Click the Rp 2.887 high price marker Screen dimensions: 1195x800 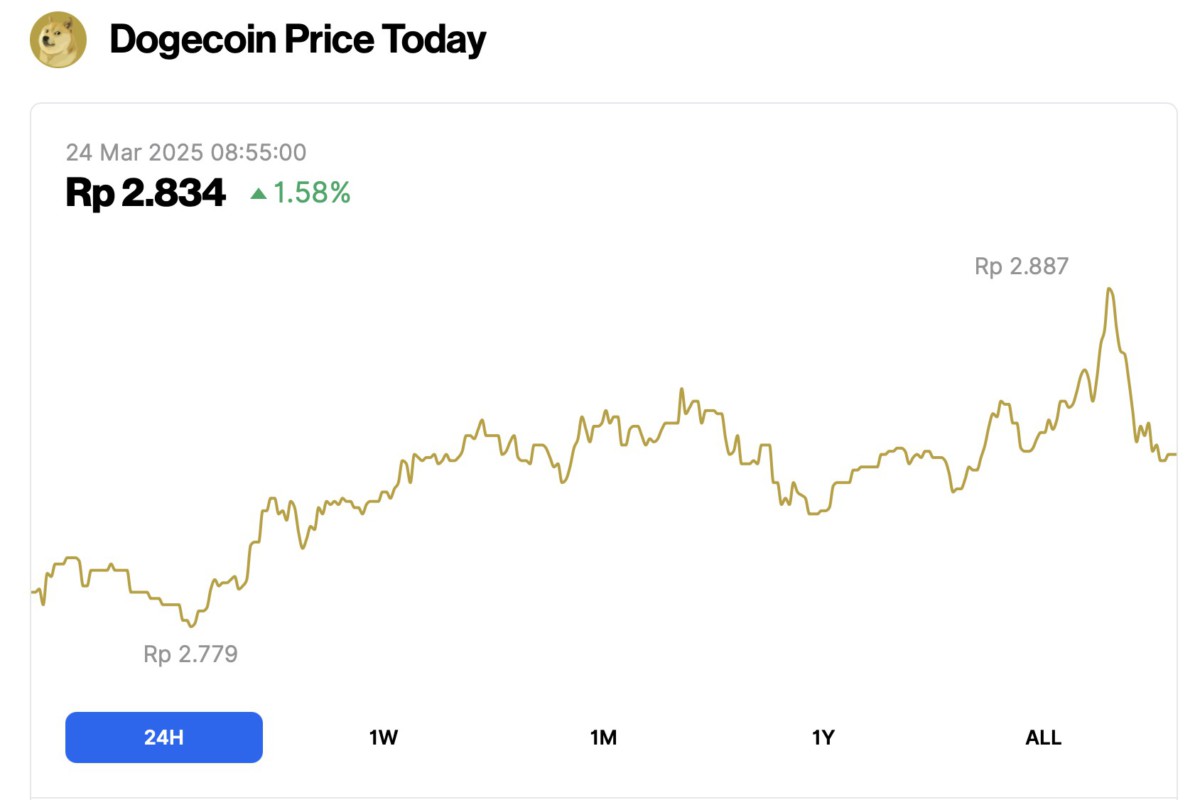pos(1021,266)
